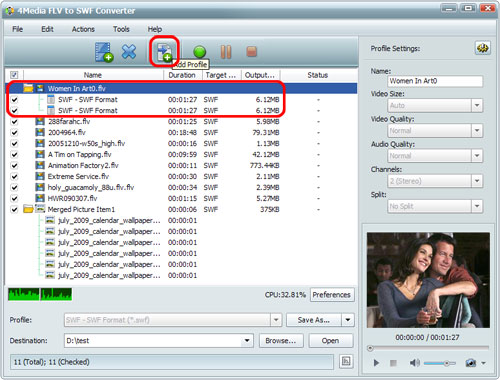Viewport: 500px width, 380px height.
Task: Click the profile Name input field
Action: pyautogui.click(x=435, y=81)
